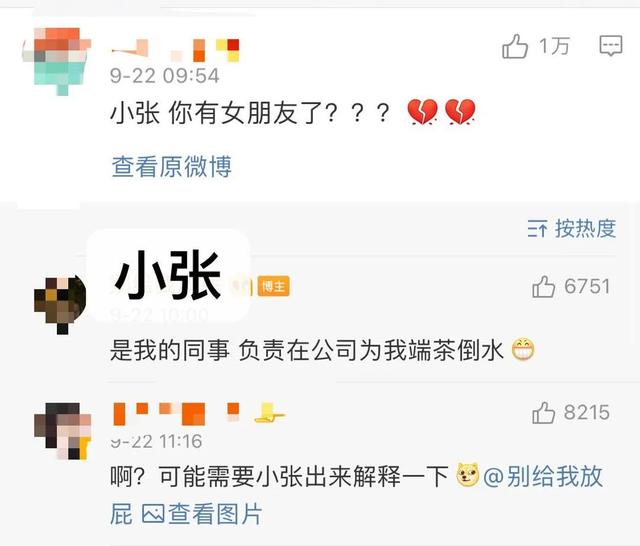Open the sort icon next to 按热度
Screen dimensions: 640x546
tap(537, 228)
